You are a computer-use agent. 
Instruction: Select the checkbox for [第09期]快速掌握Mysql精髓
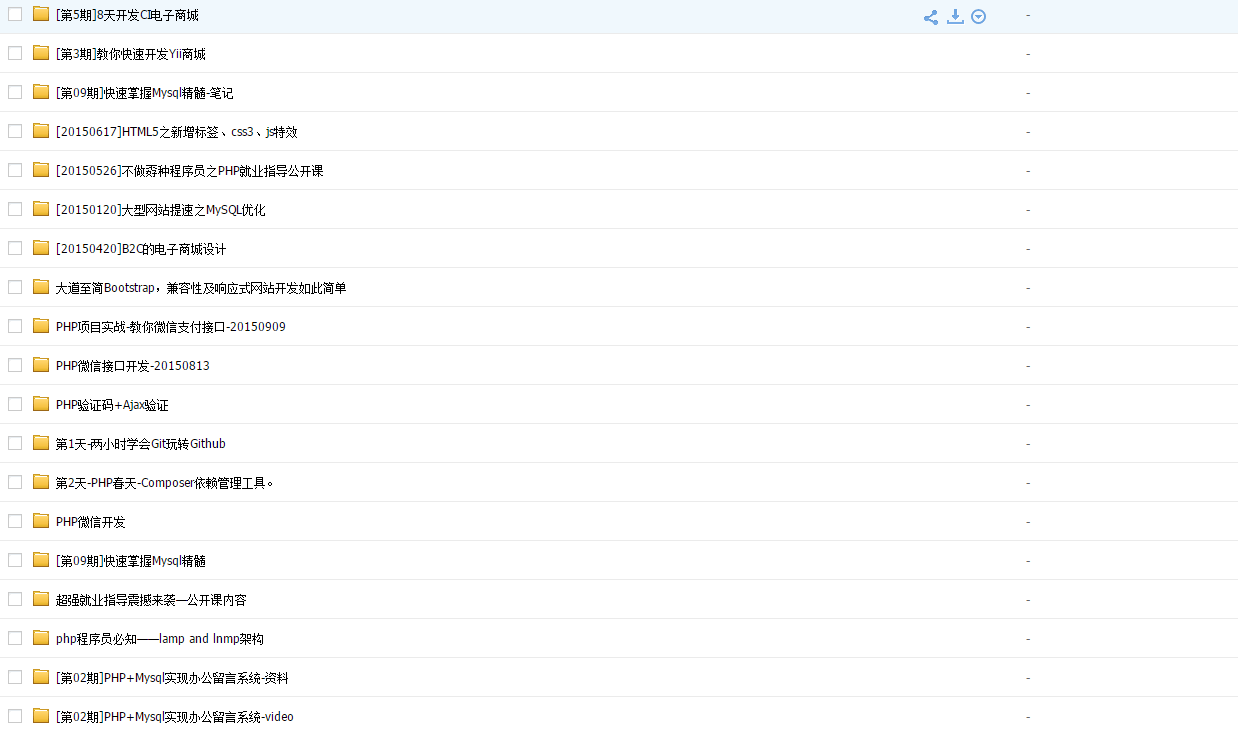tap(15, 560)
